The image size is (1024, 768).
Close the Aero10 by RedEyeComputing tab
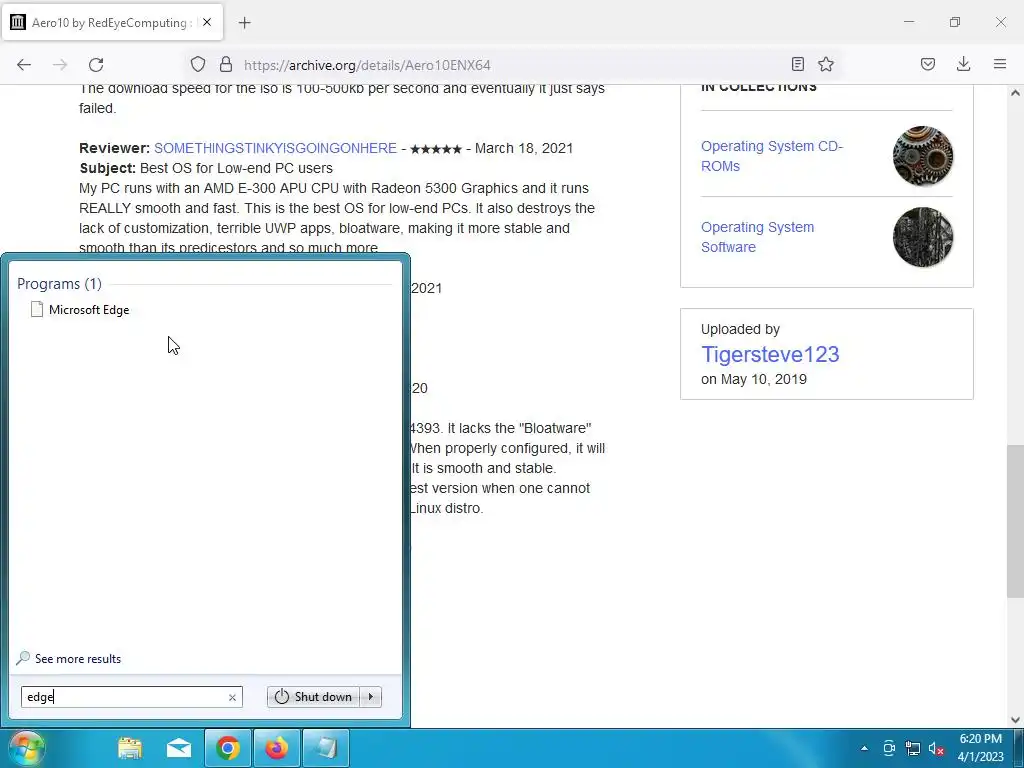coord(207,22)
